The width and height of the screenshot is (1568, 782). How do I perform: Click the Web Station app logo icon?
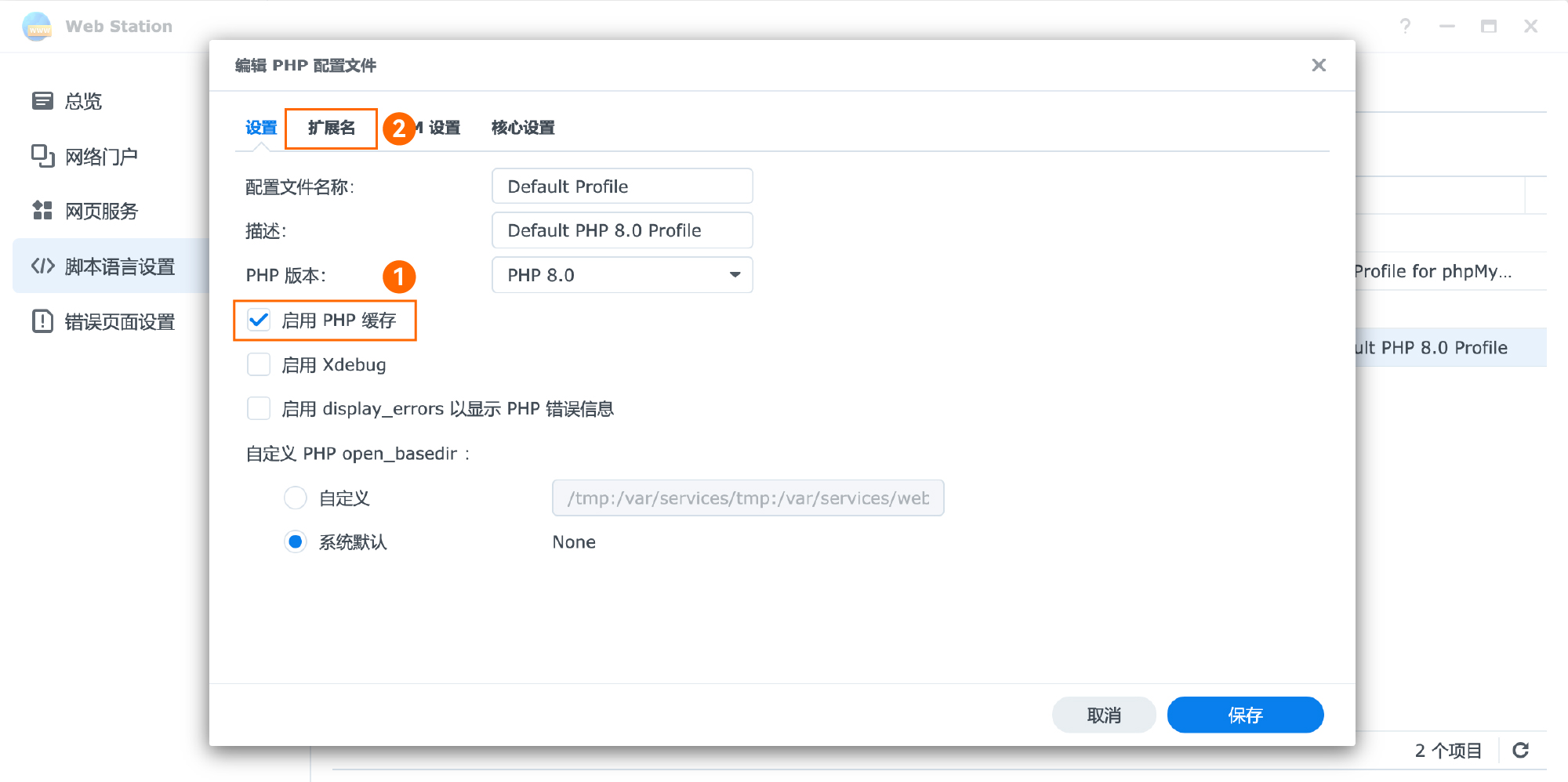[x=37, y=27]
